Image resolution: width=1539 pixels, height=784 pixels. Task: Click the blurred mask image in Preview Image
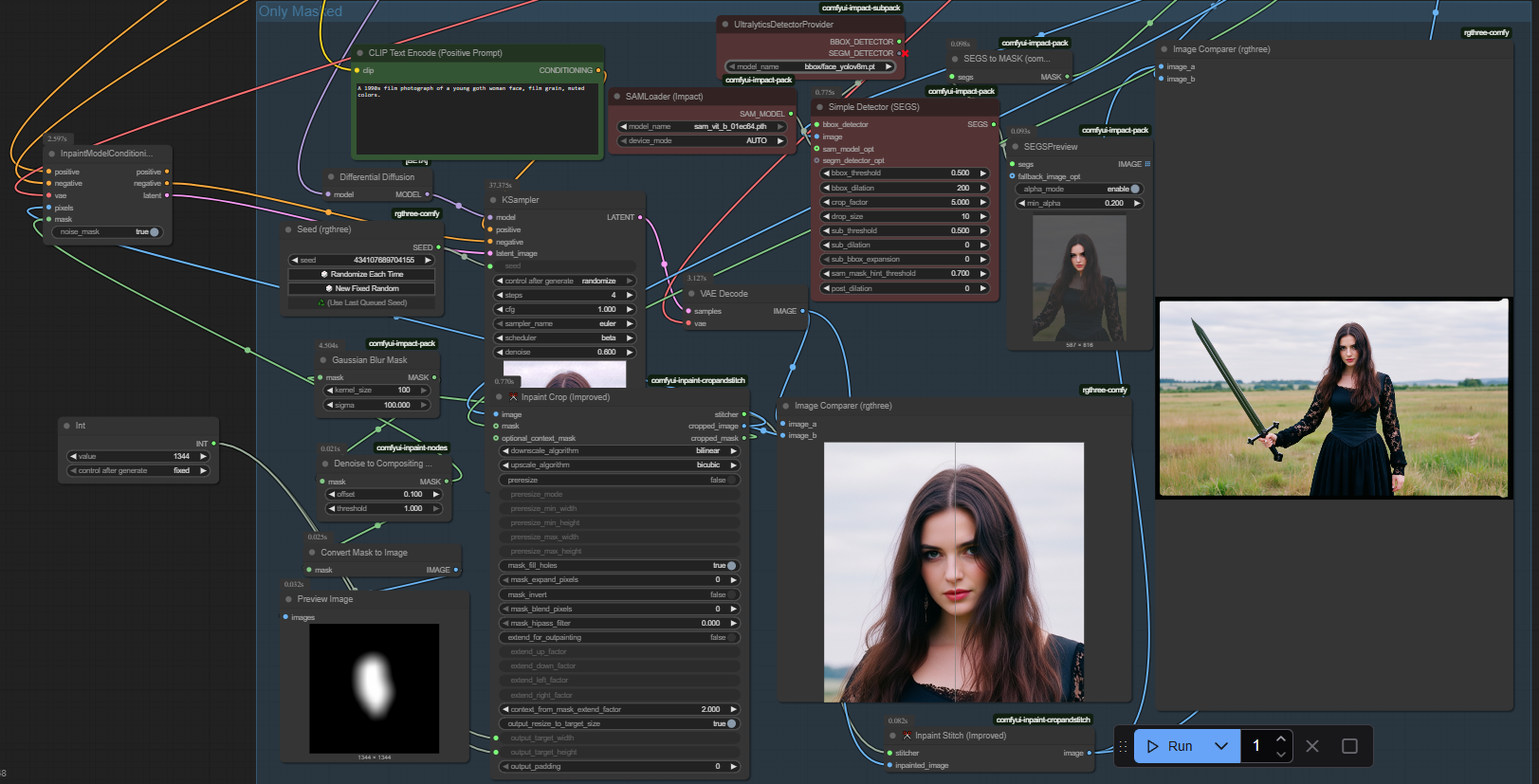pyautogui.click(x=374, y=687)
